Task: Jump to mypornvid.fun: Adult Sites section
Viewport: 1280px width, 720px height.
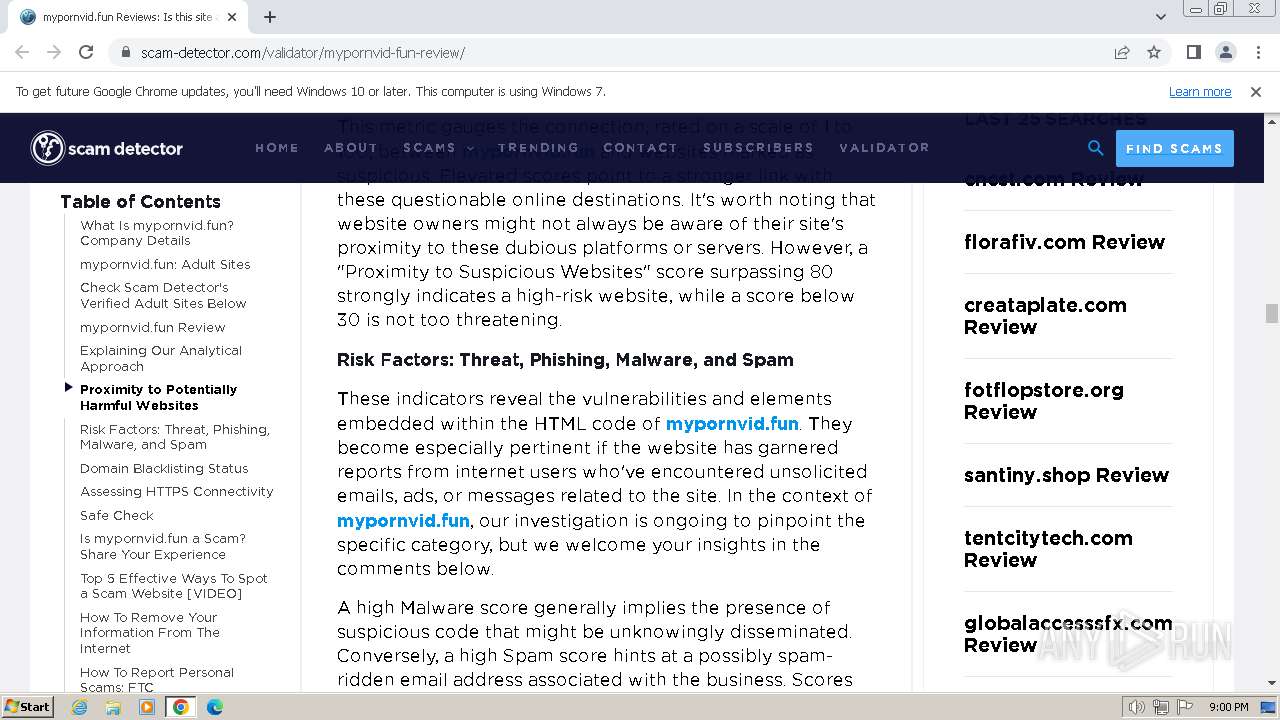Action: pyautogui.click(x=165, y=265)
